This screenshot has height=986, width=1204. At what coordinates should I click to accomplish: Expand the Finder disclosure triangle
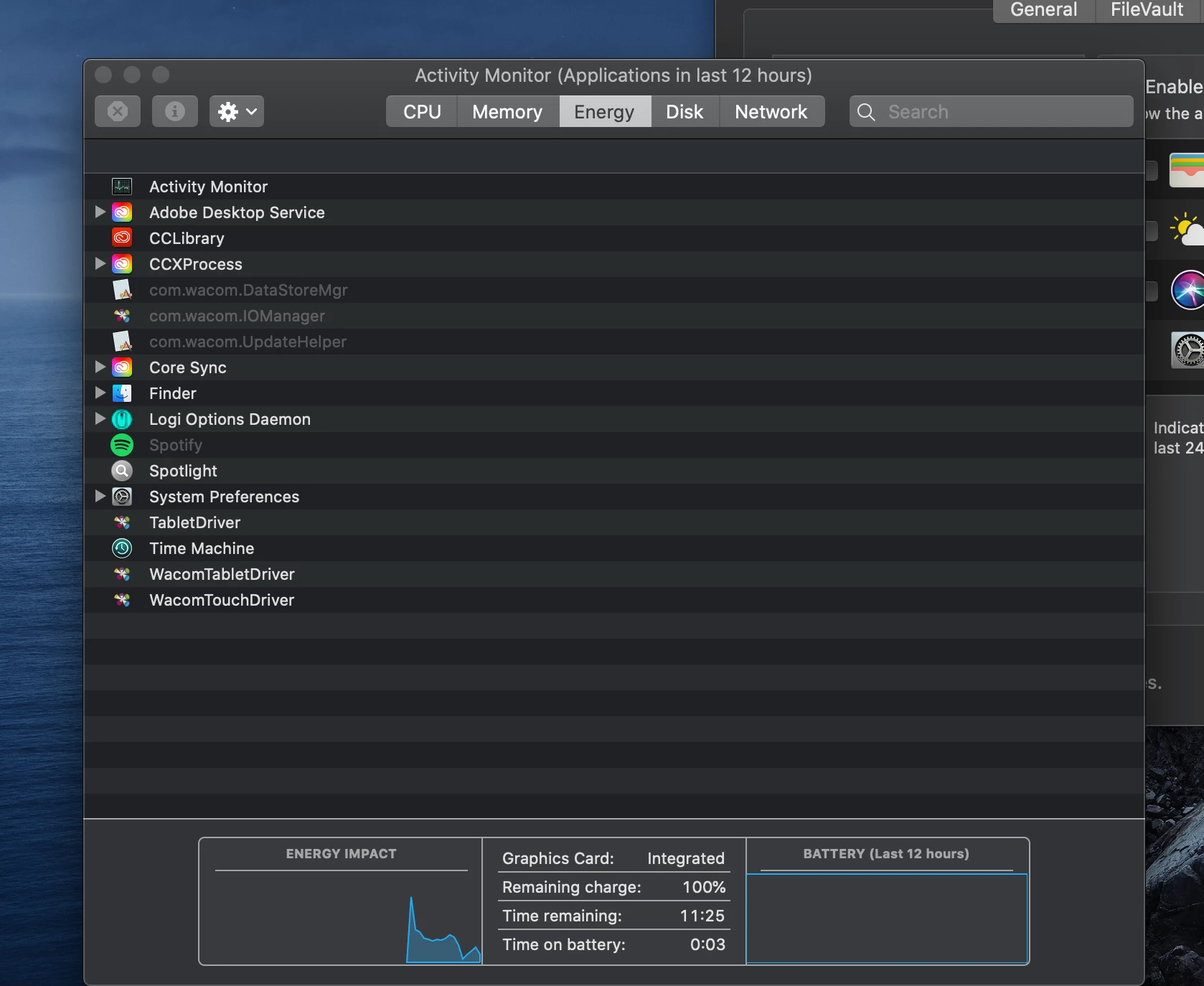[x=100, y=393]
